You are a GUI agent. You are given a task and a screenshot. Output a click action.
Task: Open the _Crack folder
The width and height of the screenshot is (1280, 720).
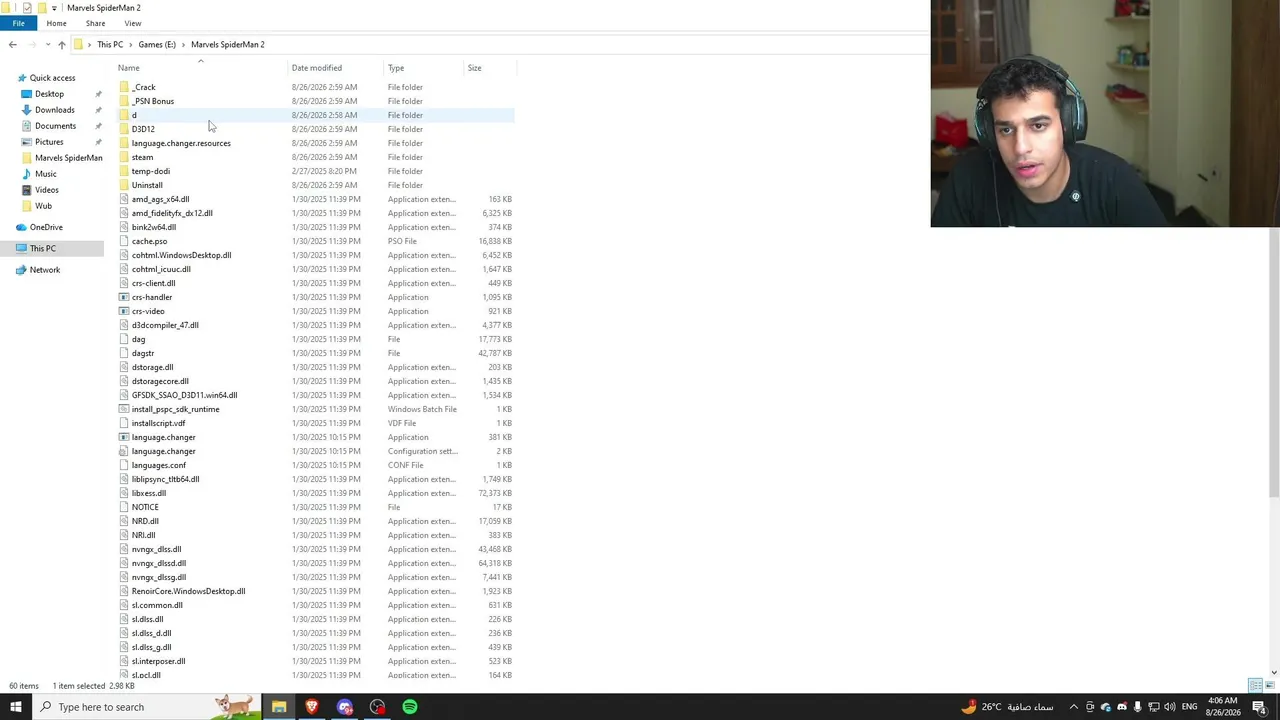click(144, 87)
